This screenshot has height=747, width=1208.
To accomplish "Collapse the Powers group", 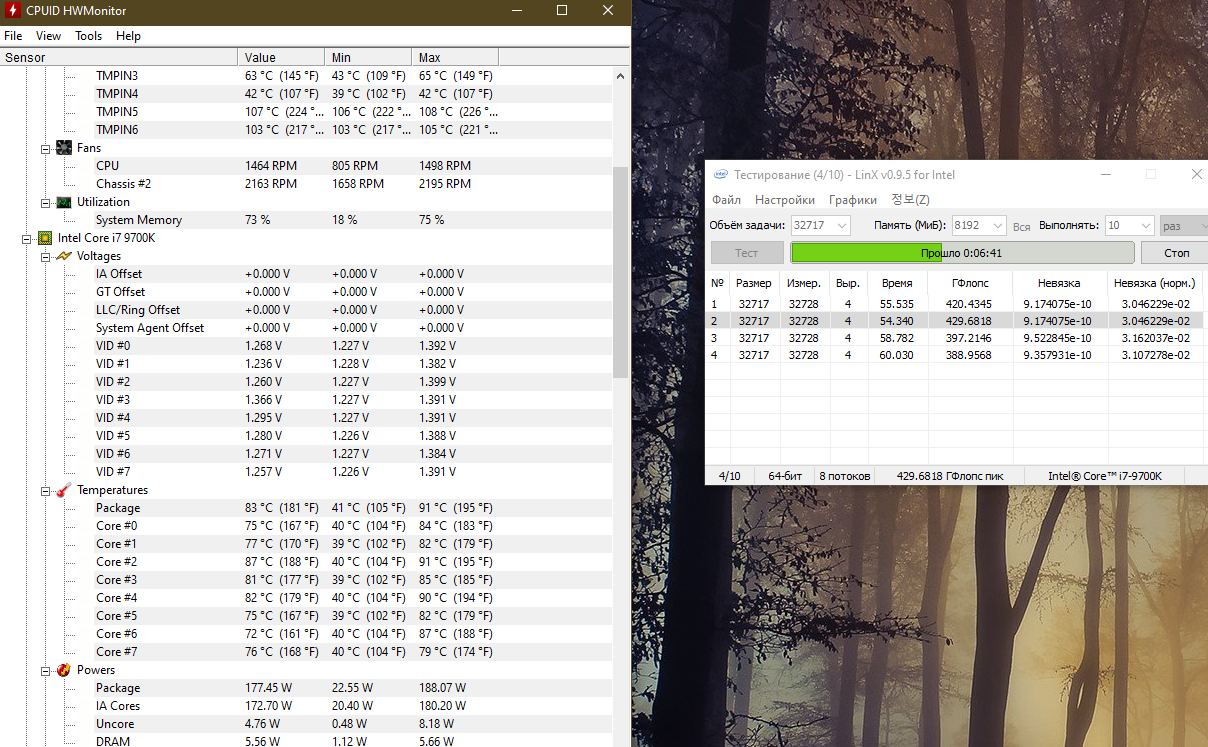I will click(45, 670).
